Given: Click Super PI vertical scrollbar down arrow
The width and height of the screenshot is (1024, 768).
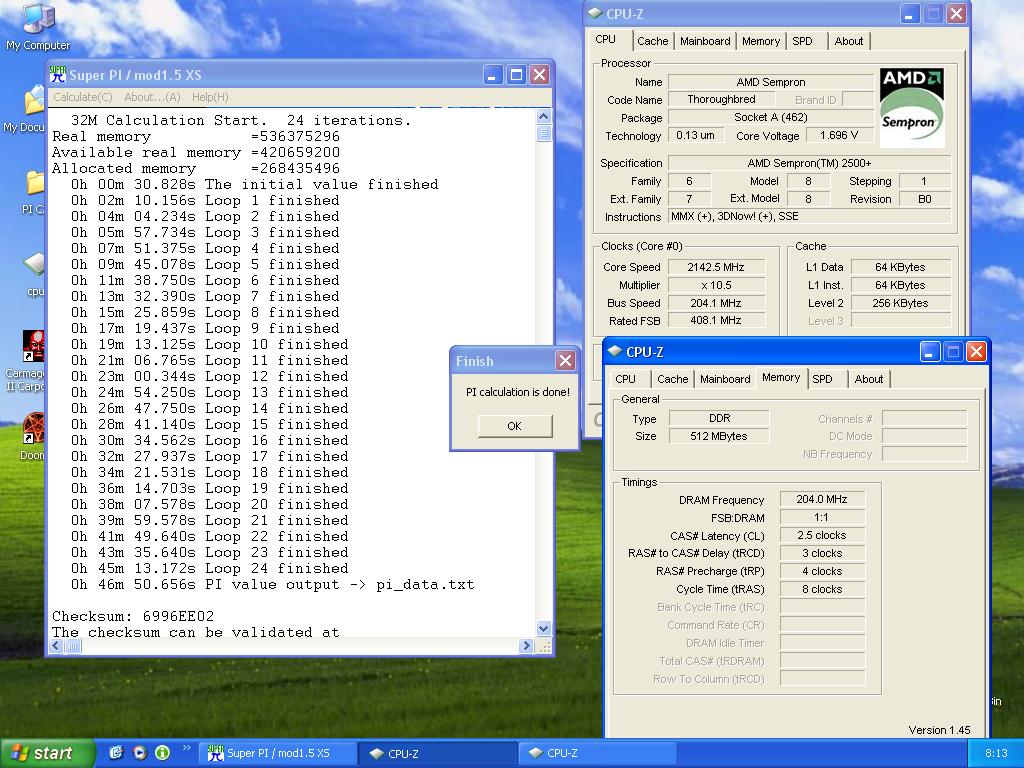Looking at the screenshot, I should pos(543,629).
